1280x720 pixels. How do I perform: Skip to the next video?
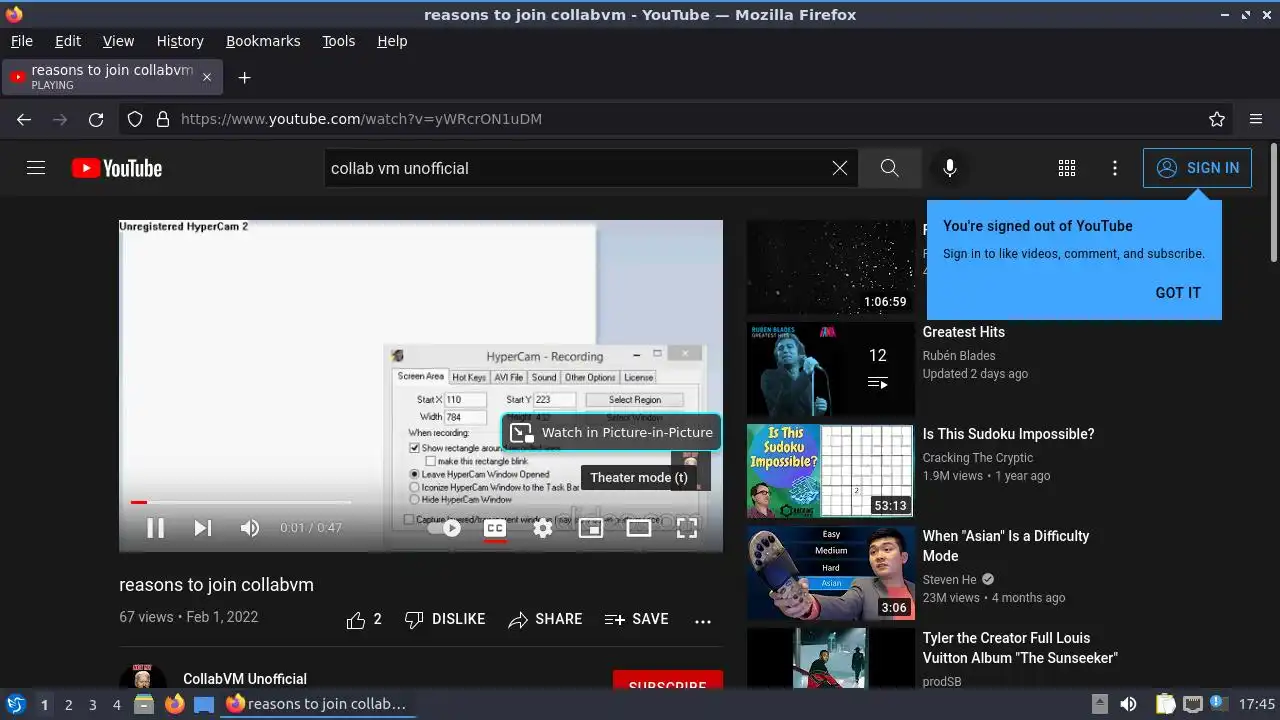(x=203, y=528)
